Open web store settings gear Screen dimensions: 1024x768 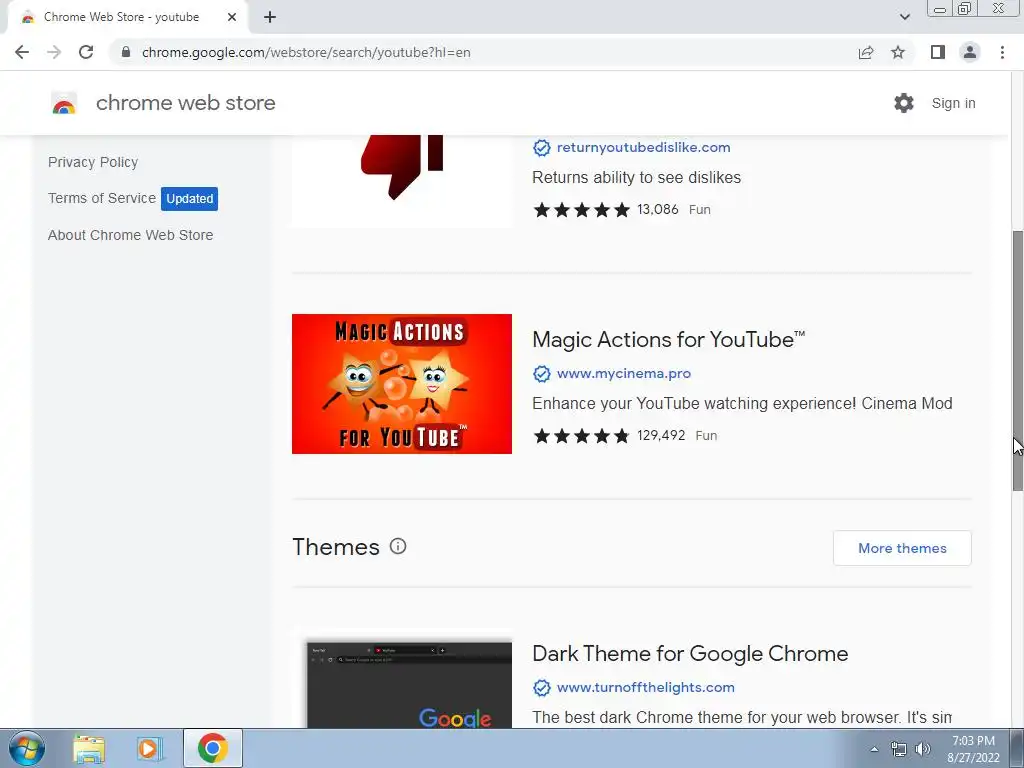pyautogui.click(x=904, y=103)
